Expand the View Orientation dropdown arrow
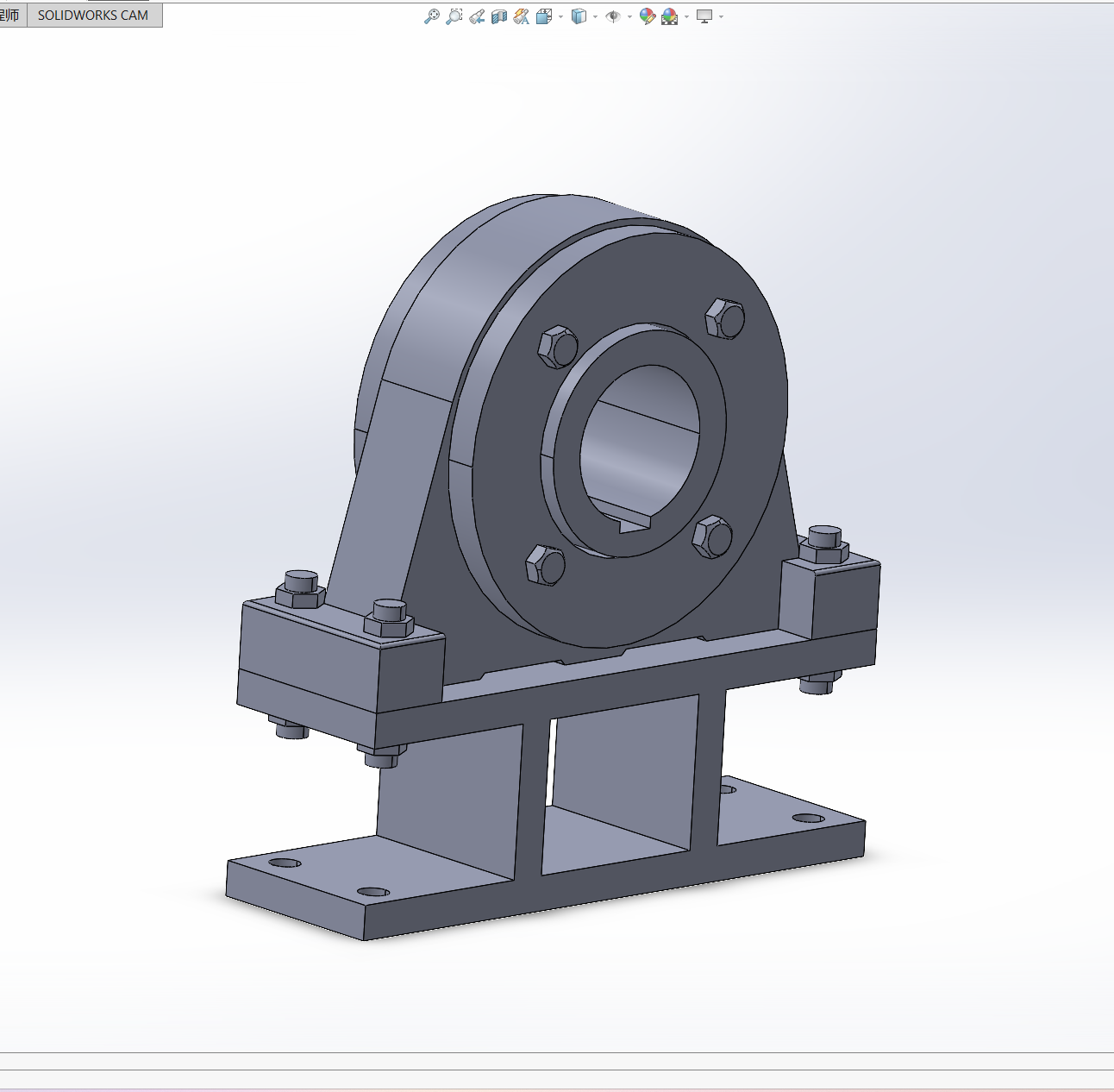This screenshot has height=1092, width=1114. tap(560, 16)
